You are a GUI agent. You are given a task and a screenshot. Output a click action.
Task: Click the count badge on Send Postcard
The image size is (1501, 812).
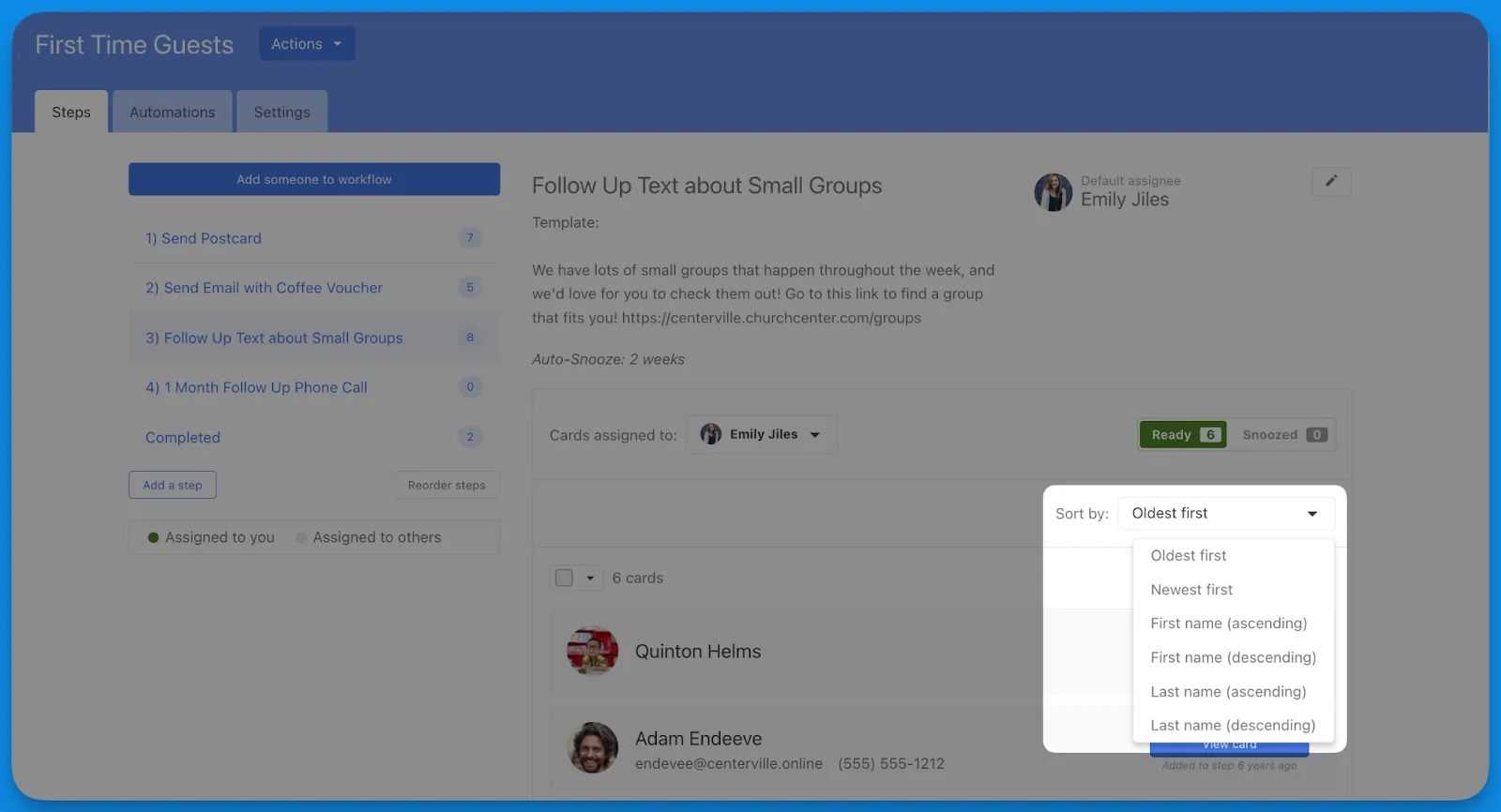[470, 238]
